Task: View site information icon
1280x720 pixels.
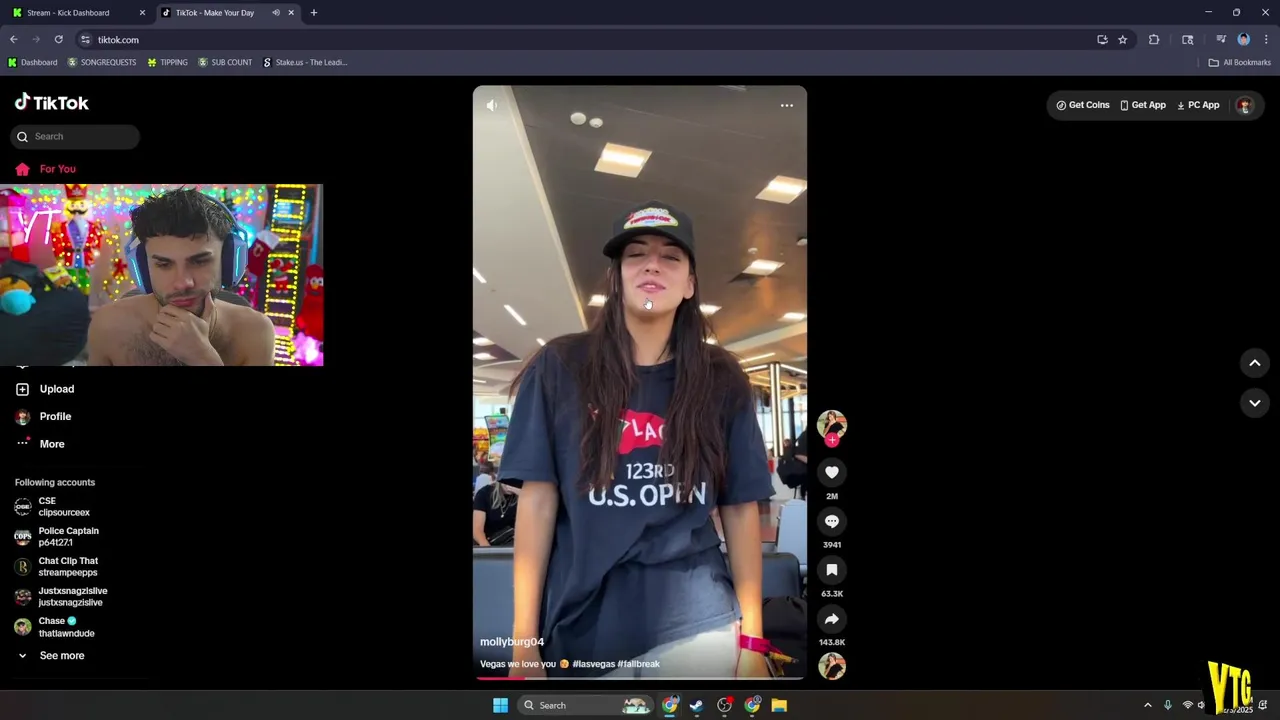Action: point(85,40)
